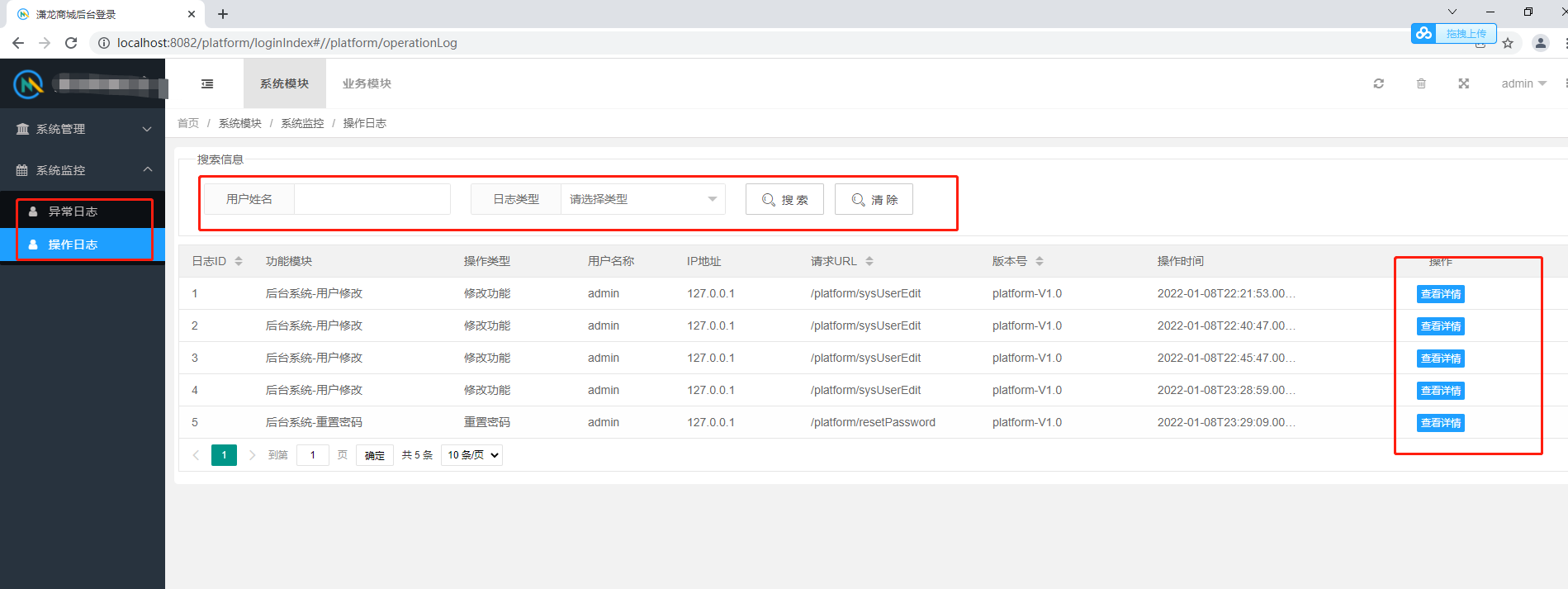Click the 确定 pagination button
This screenshot has width=1568, height=589.
[375, 455]
